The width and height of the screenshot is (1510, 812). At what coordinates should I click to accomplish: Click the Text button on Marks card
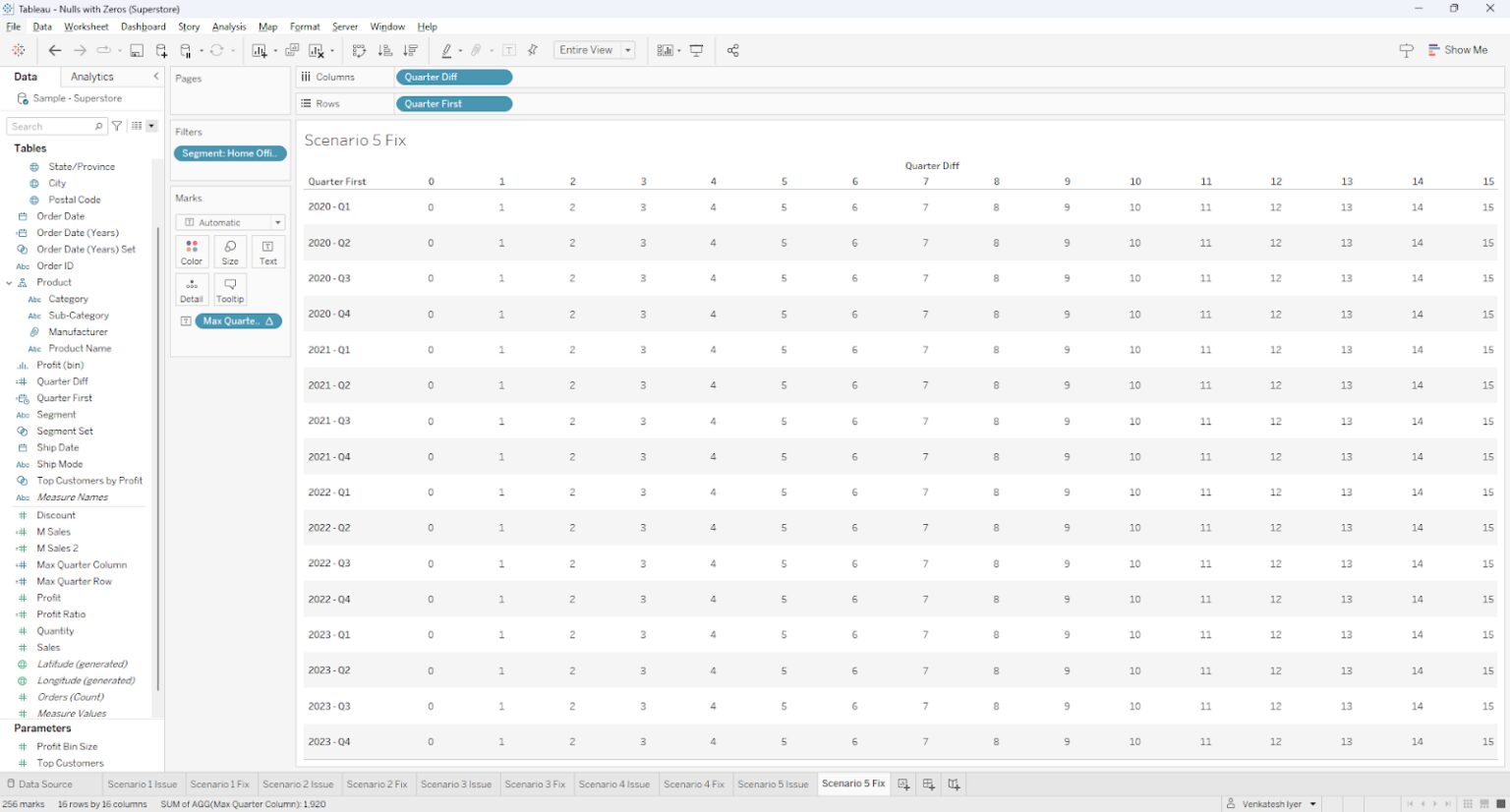coord(267,252)
